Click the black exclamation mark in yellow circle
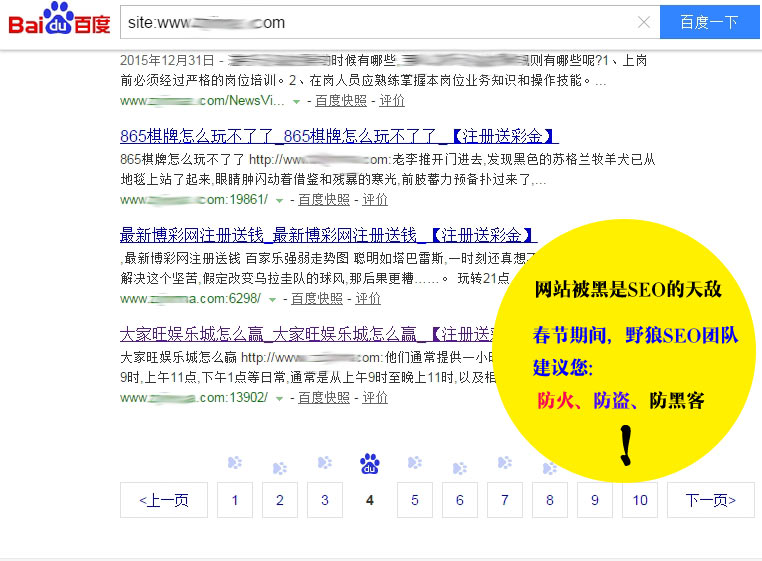 tap(627, 446)
